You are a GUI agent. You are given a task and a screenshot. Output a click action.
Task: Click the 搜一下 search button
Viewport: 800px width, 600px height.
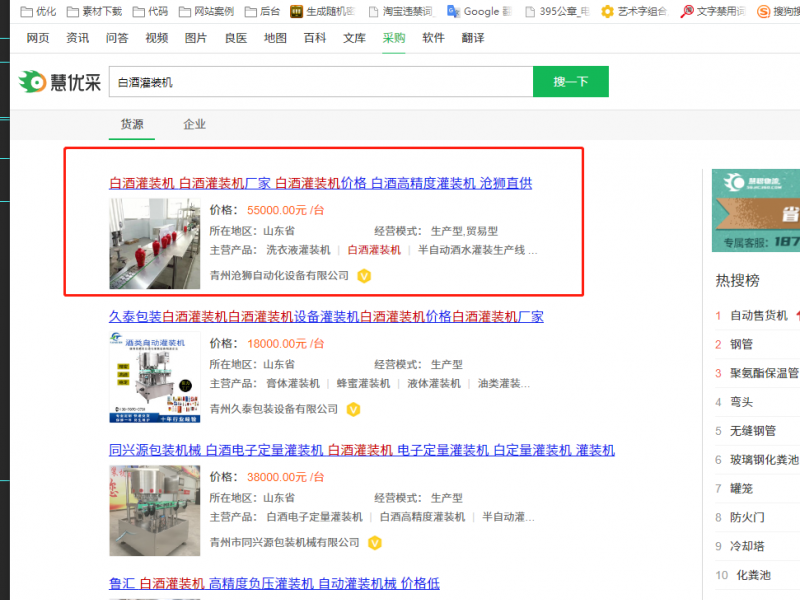click(571, 82)
